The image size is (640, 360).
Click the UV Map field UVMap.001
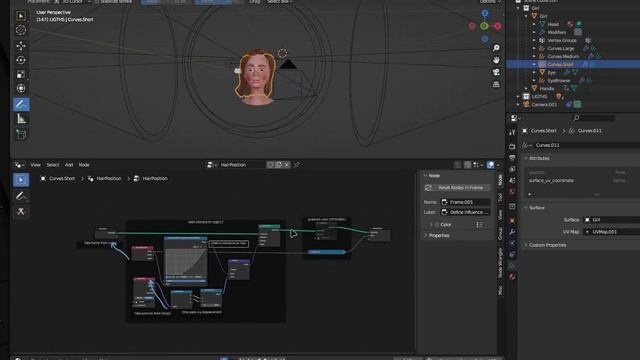[611, 232]
